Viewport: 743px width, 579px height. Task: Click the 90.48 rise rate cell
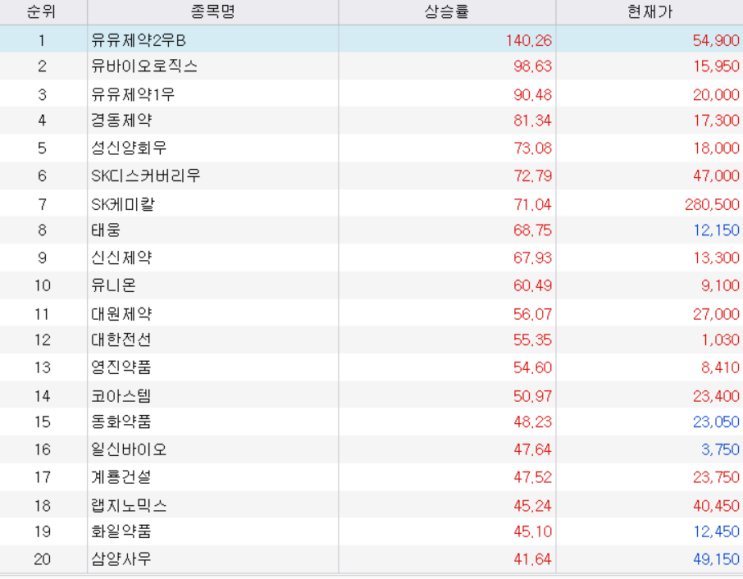click(533, 94)
